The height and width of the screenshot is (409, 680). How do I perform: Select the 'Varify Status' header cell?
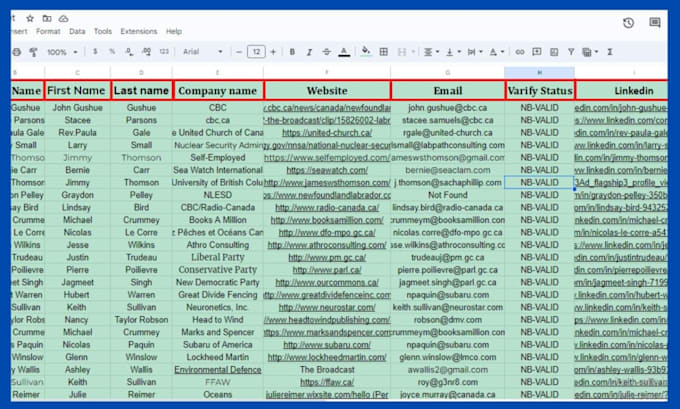[540, 91]
